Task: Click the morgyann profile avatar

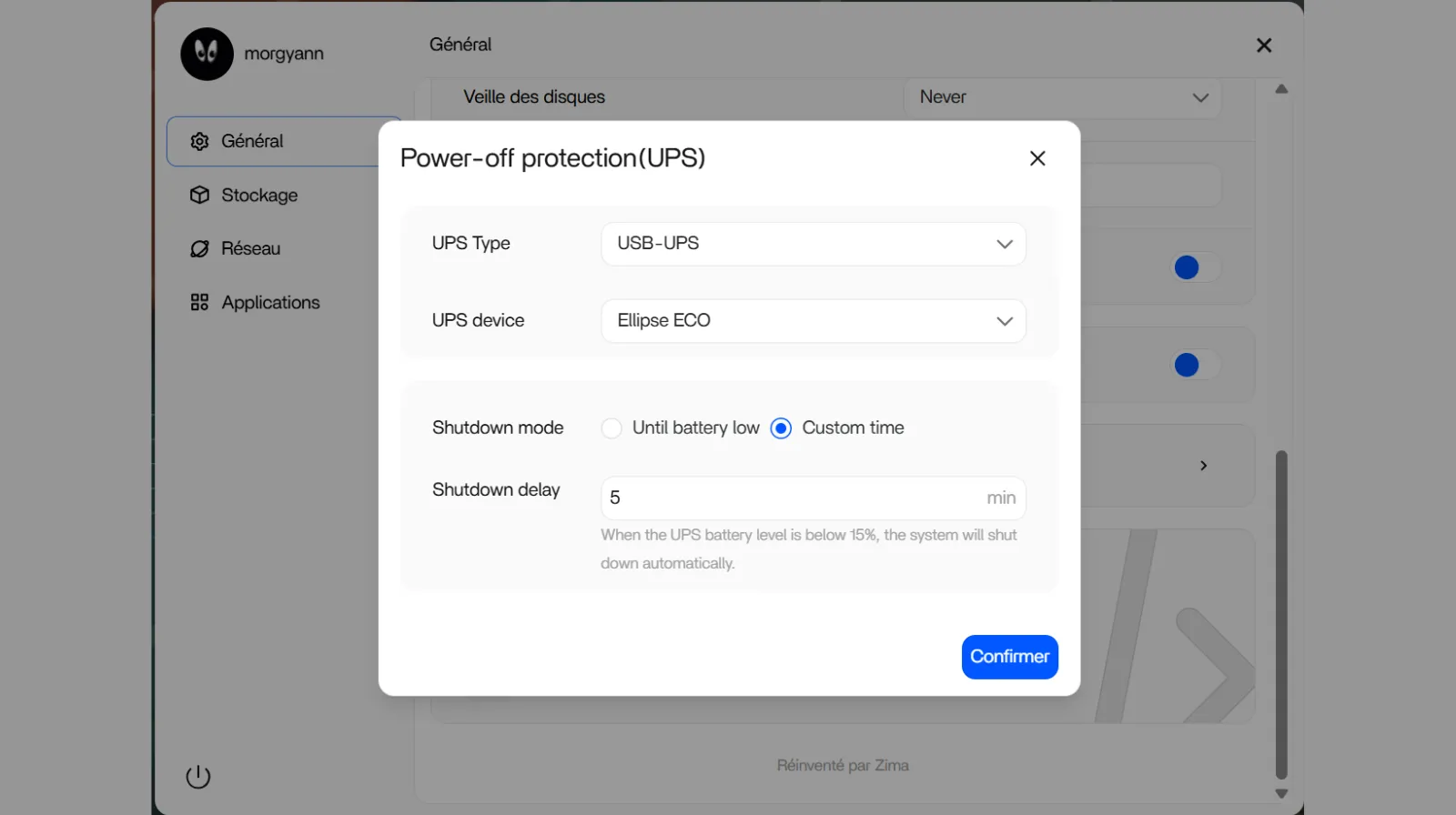Action: pos(207,54)
